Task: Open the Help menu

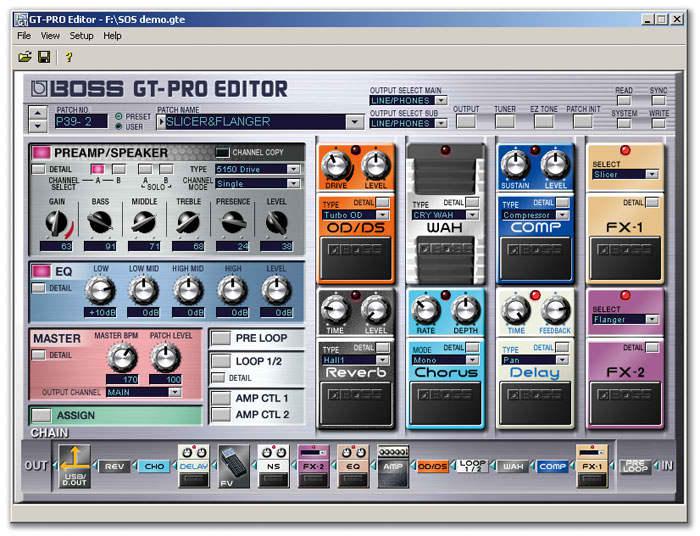Action: (x=112, y=36)
